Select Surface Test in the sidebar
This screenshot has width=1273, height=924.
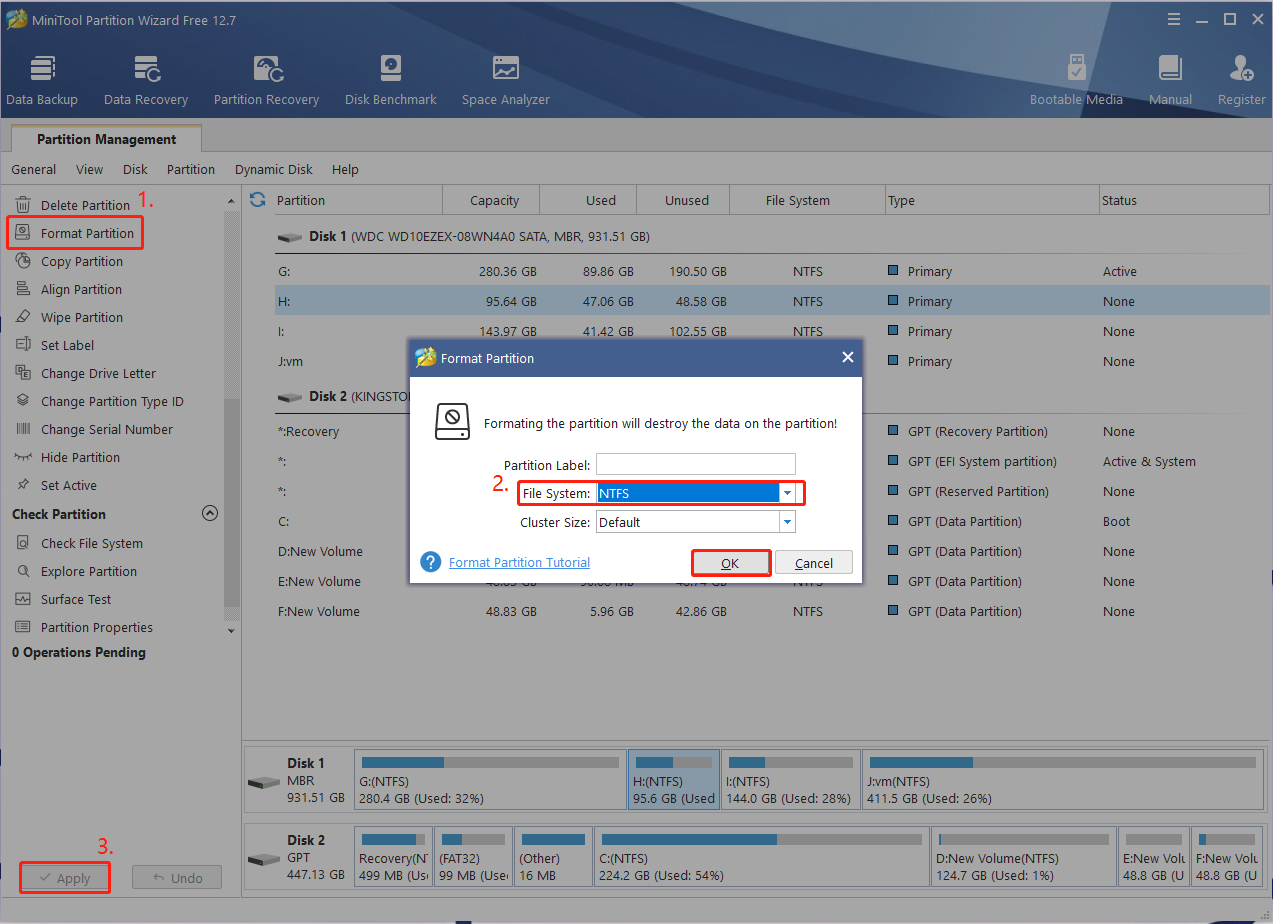(77, 599)
